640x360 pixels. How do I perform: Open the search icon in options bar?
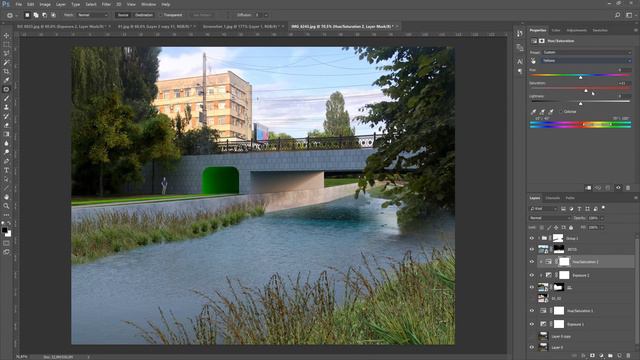[618, 15]
